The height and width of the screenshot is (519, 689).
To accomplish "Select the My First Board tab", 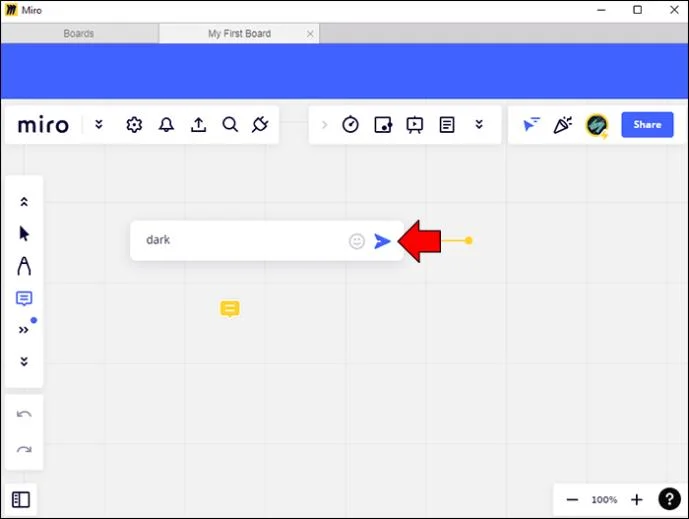I will coord(239,33).
